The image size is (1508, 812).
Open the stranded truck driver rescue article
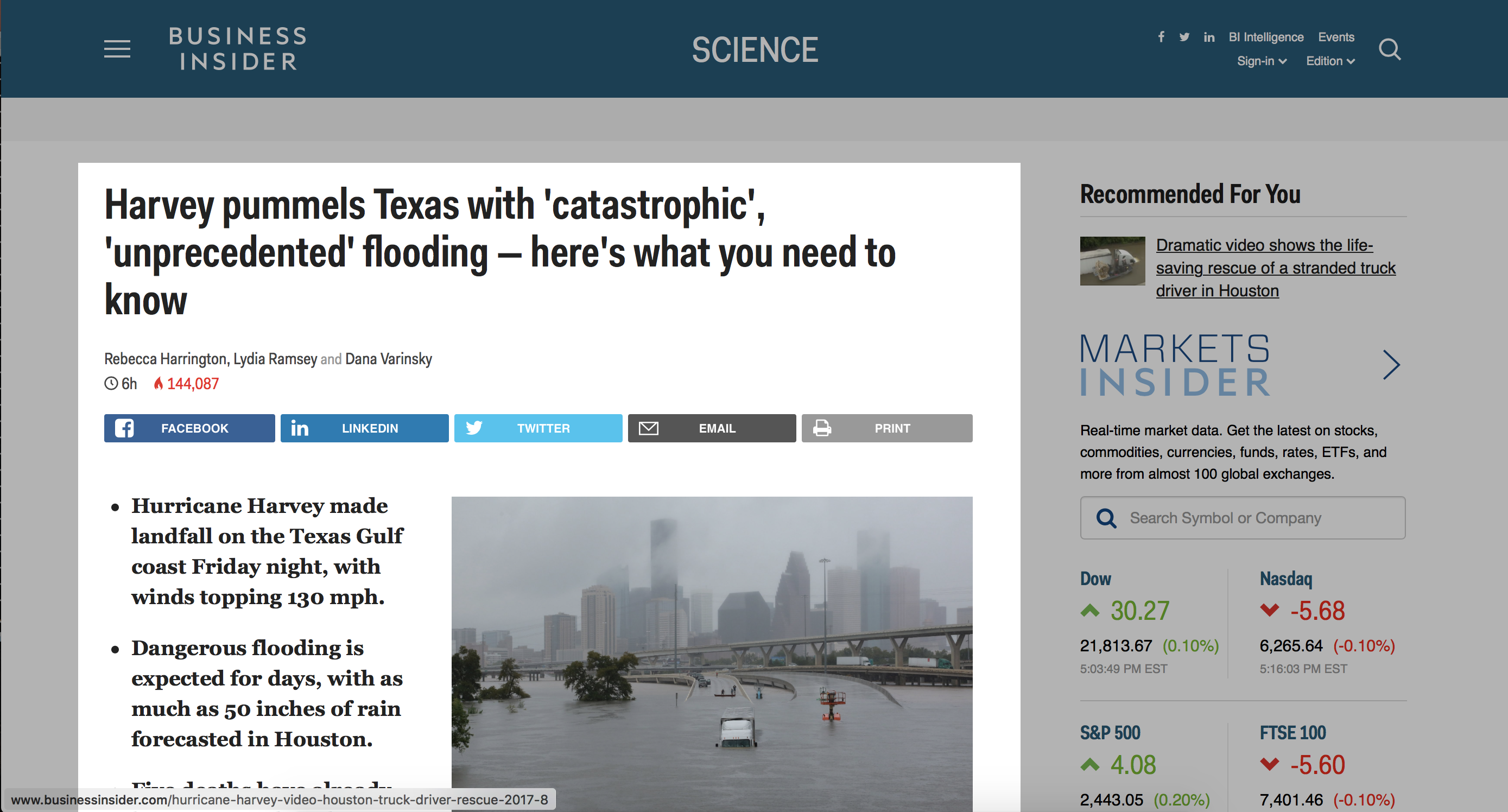[x=1276, y=268]
